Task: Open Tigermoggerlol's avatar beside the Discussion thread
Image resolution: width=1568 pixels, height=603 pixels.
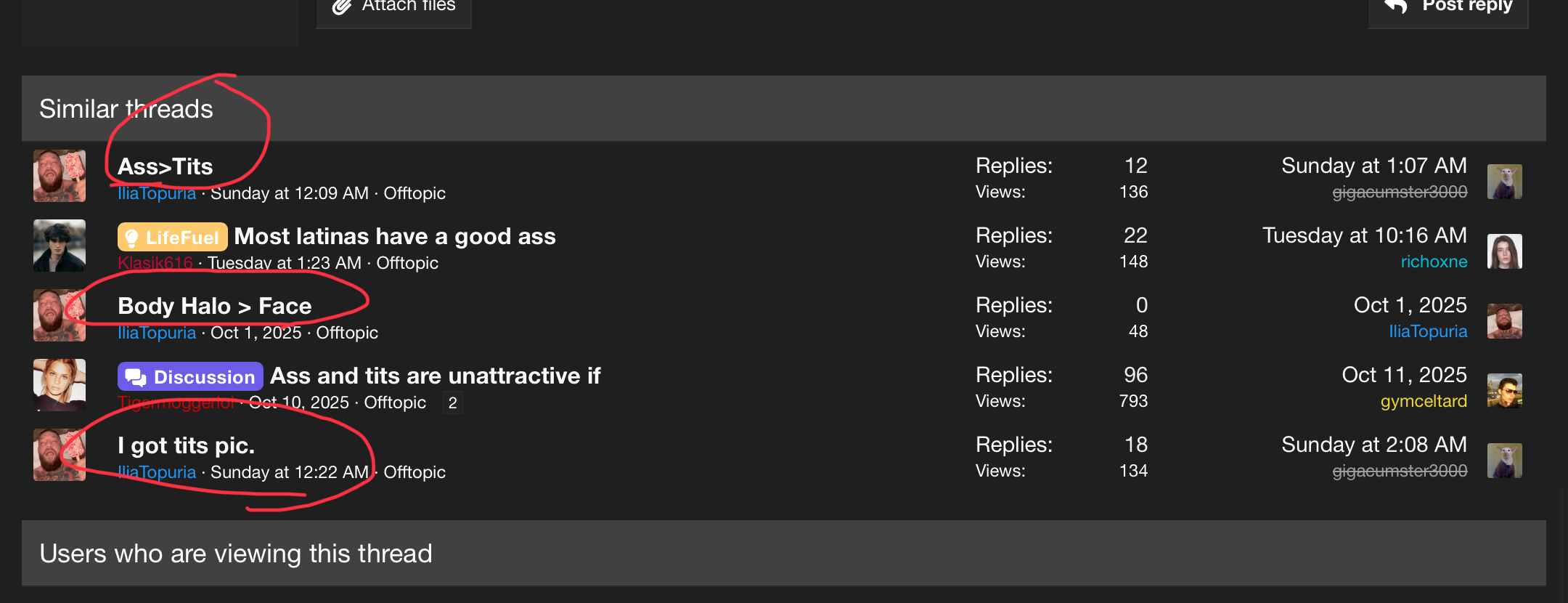Action: coord(60,385)
